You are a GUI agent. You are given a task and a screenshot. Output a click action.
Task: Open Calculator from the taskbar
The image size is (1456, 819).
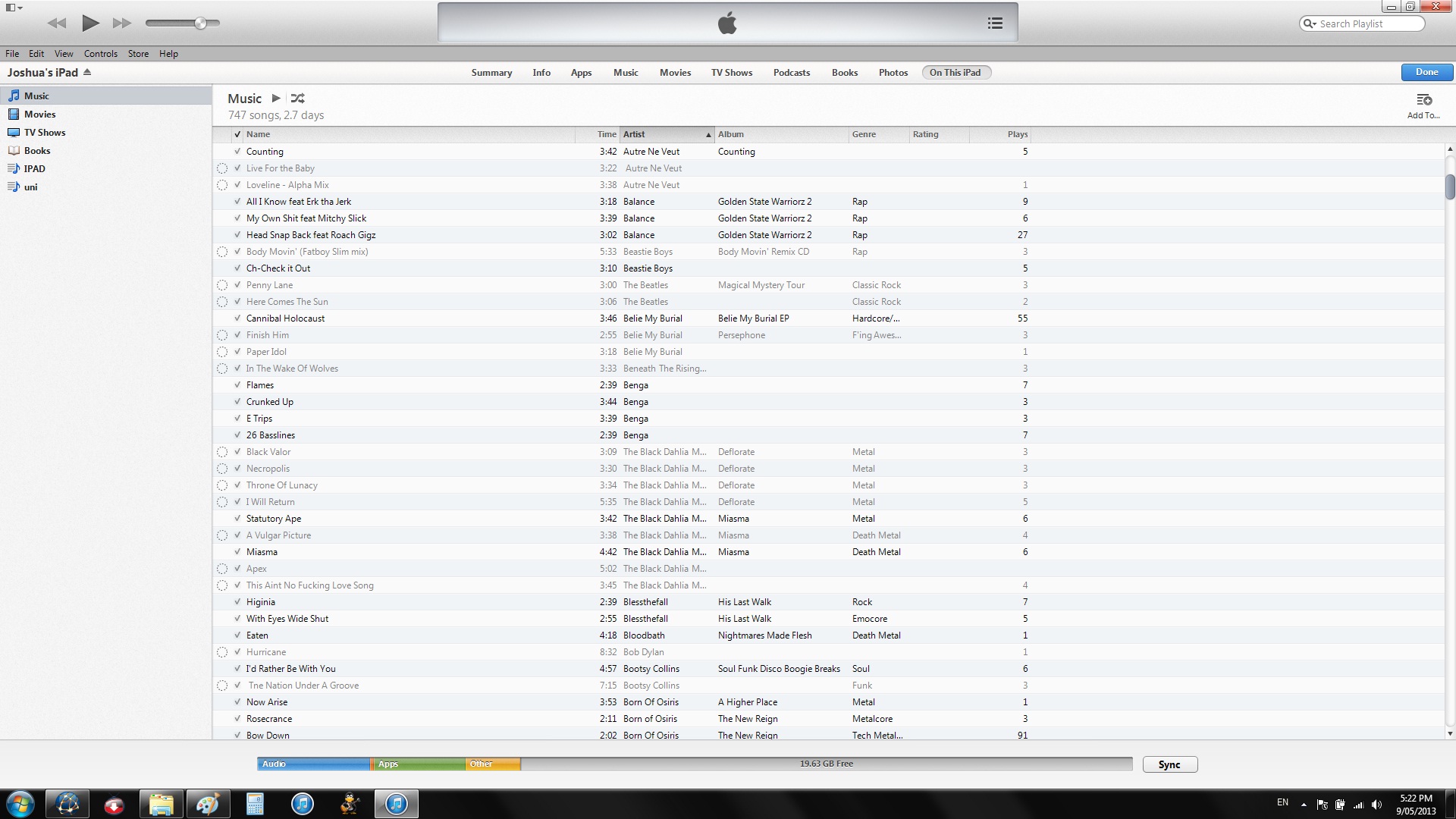255,804
